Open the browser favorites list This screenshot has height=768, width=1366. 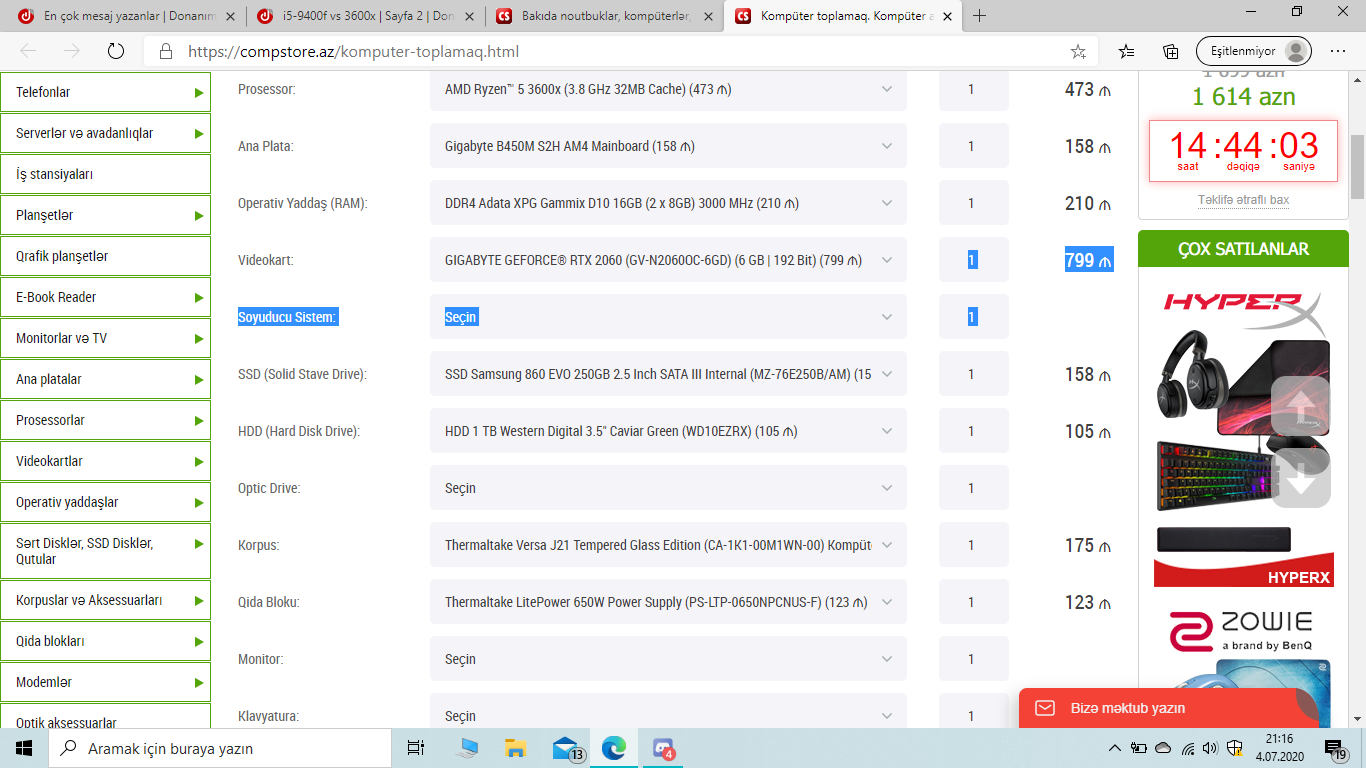1127,51
